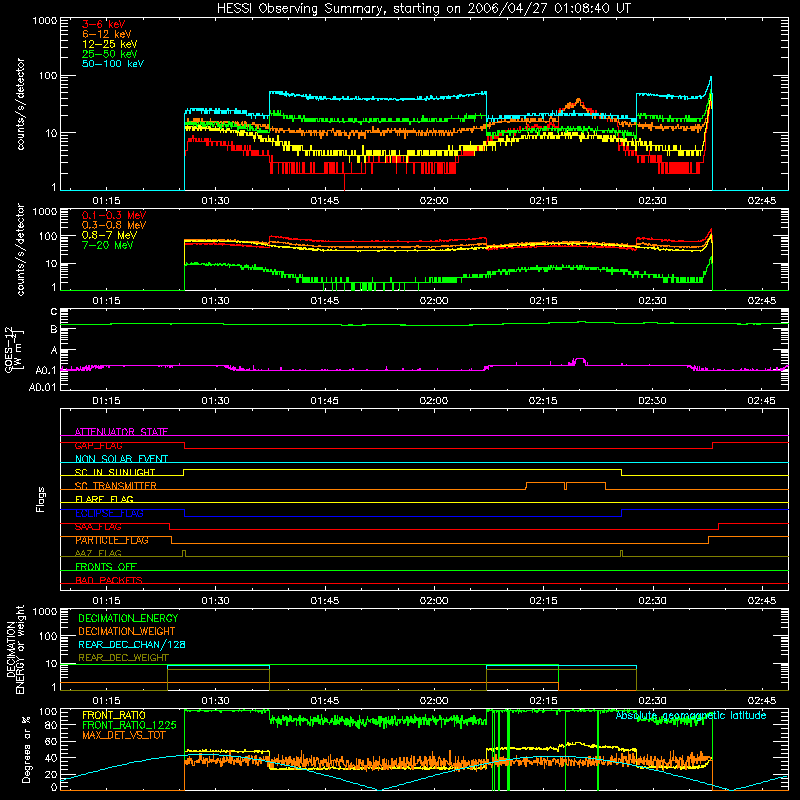Screen dimensions: 800x800
Task: Select the SC_IN_SUNLIGHT flag label
Action: pos(115,472)
